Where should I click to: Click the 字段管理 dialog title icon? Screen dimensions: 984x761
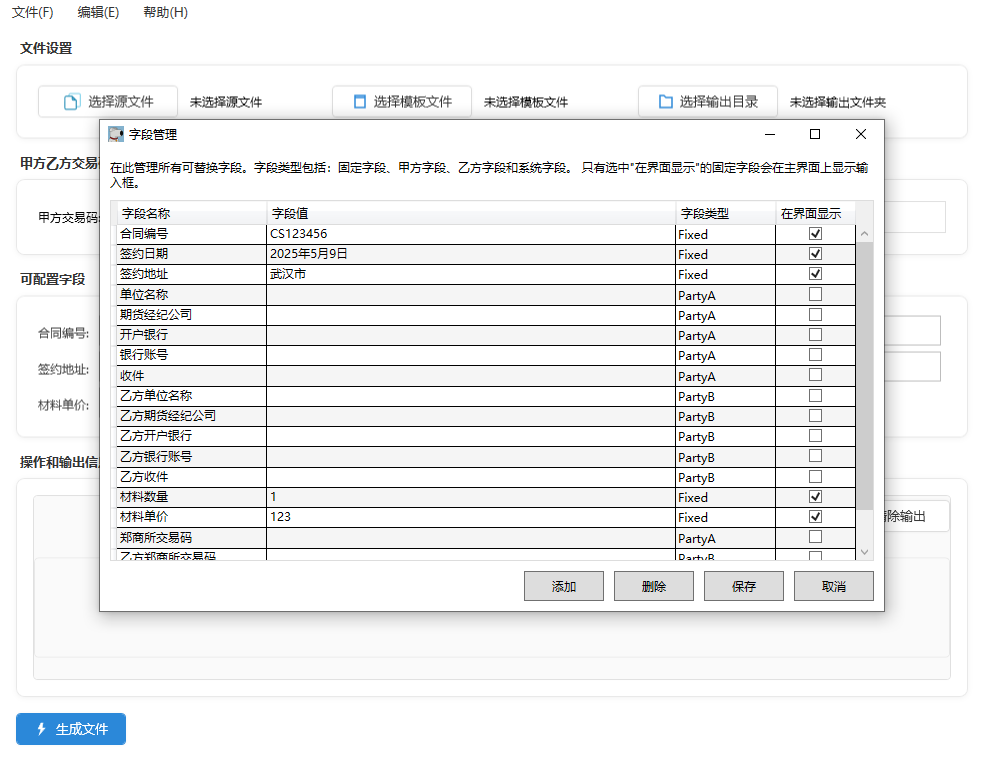tap(116, 134)
